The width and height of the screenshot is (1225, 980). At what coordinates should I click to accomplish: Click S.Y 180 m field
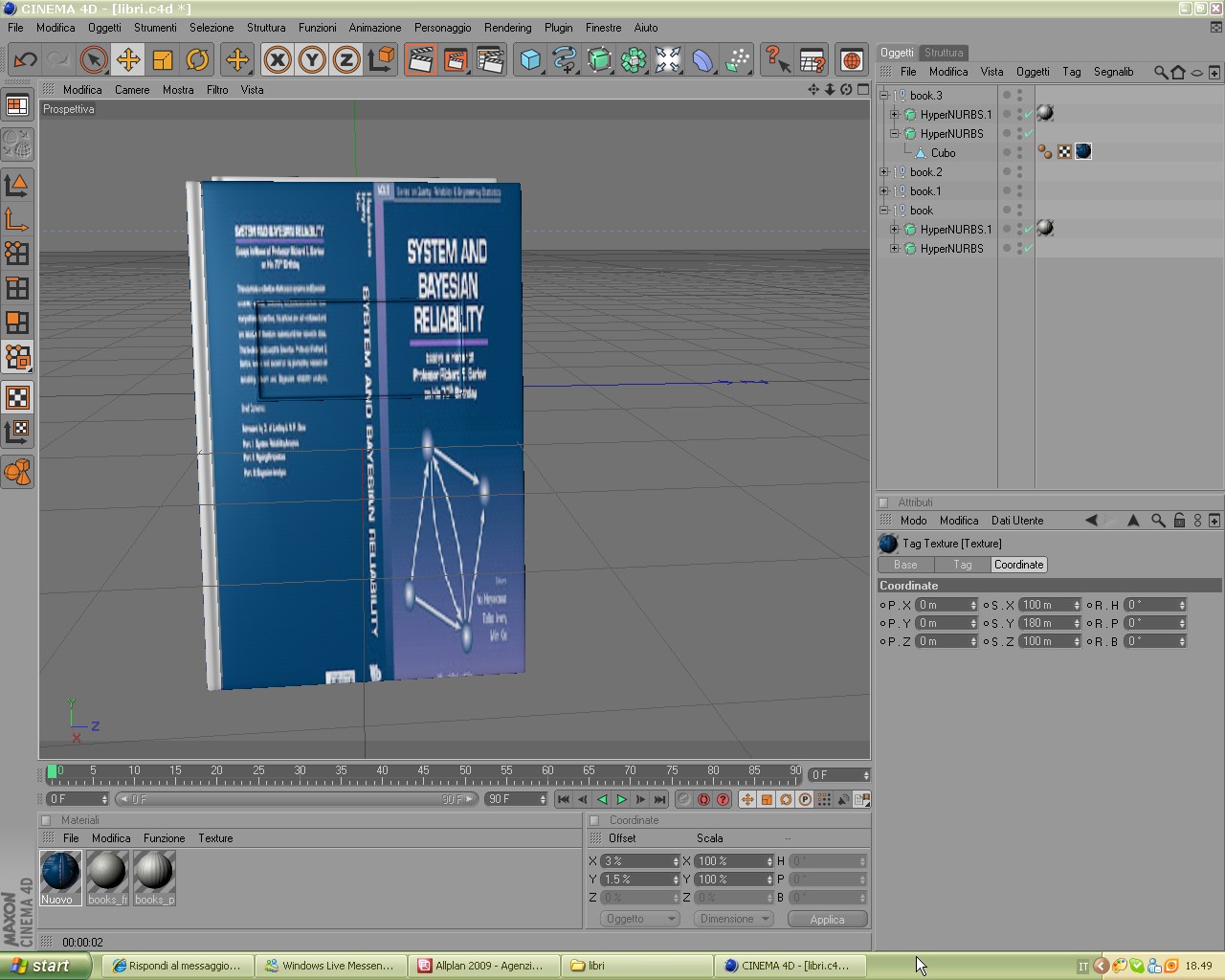pos(1051,623)
